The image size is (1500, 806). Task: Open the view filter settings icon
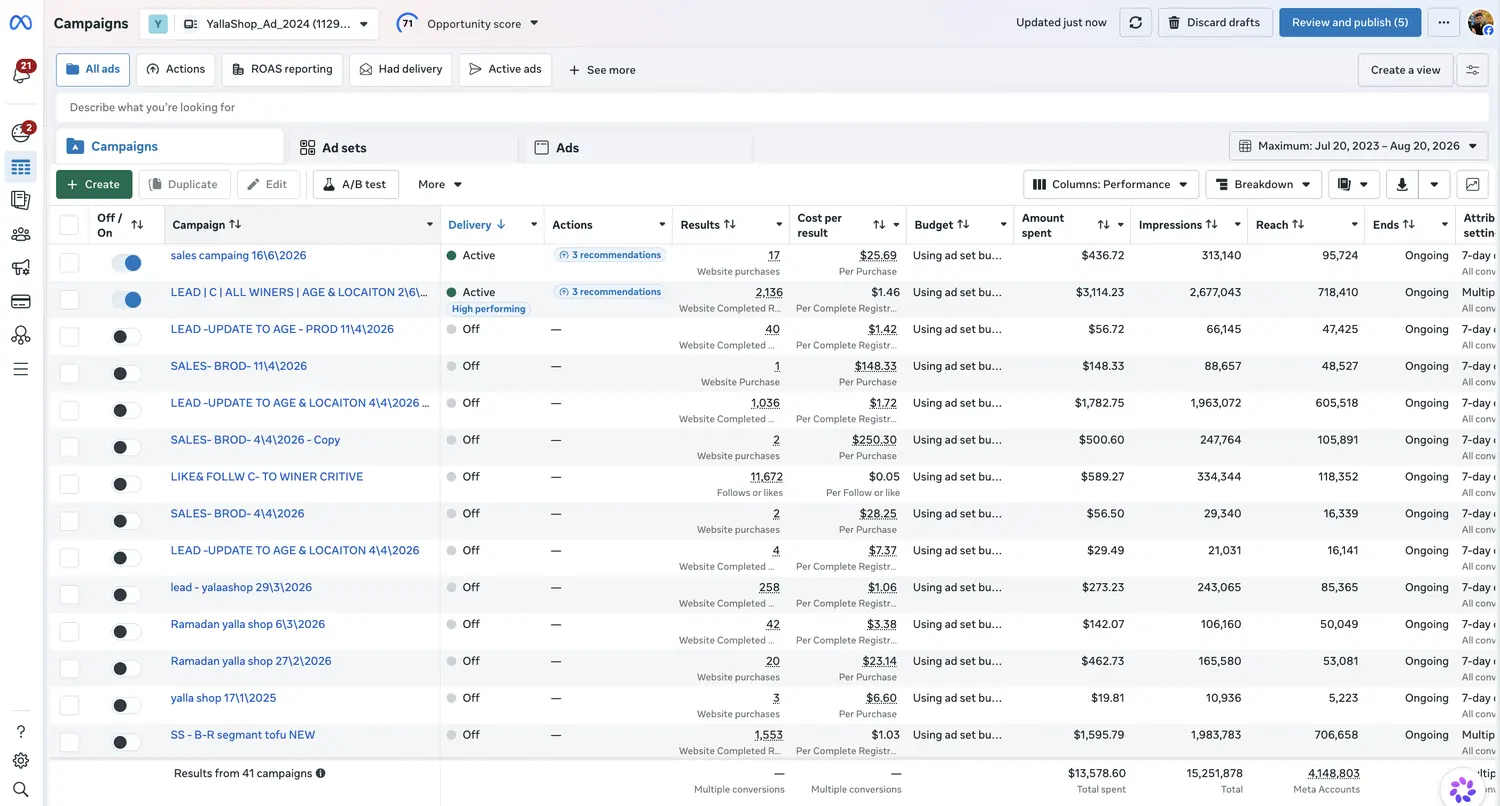tap(1473, 70)
